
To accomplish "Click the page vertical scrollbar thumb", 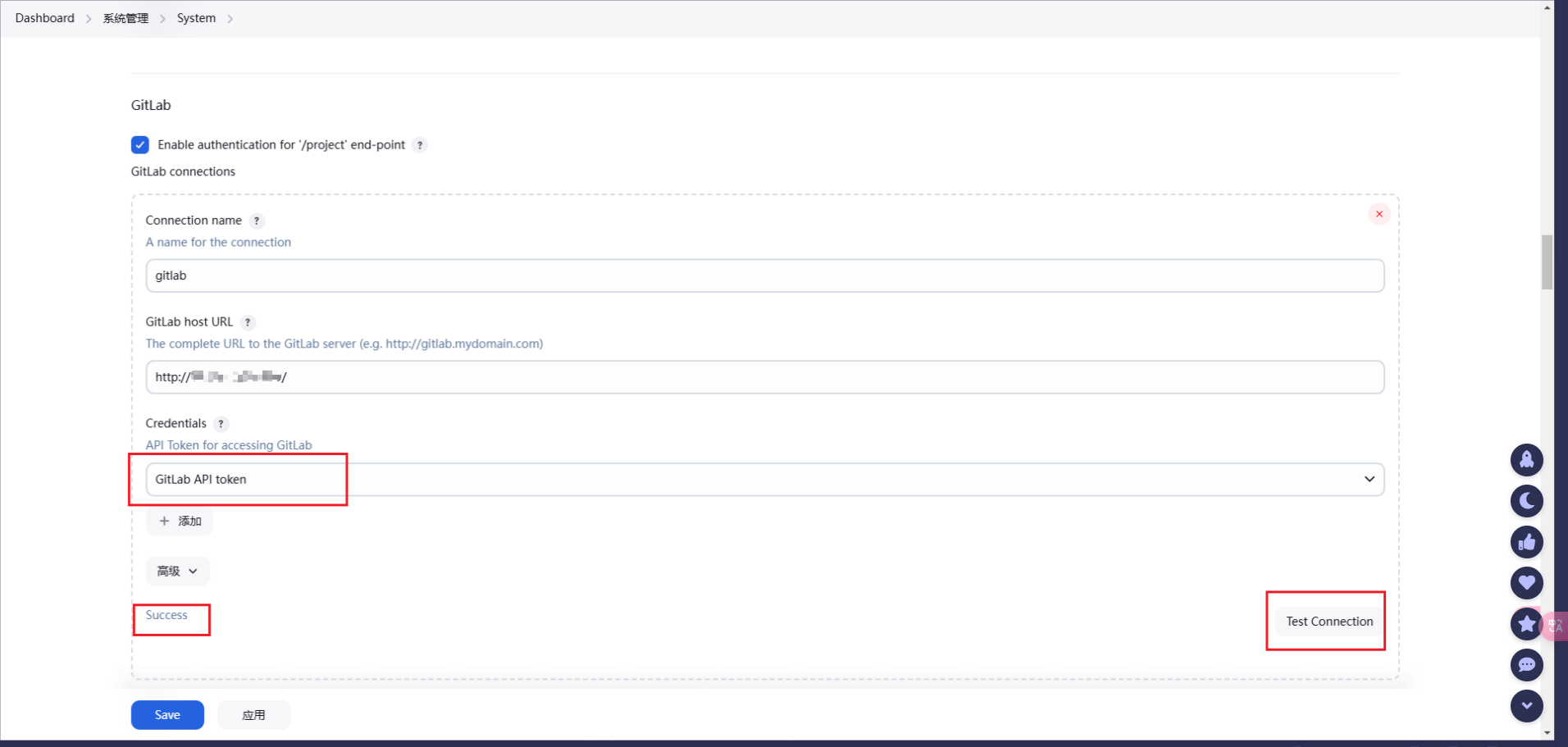I will tap(1547, 262).
